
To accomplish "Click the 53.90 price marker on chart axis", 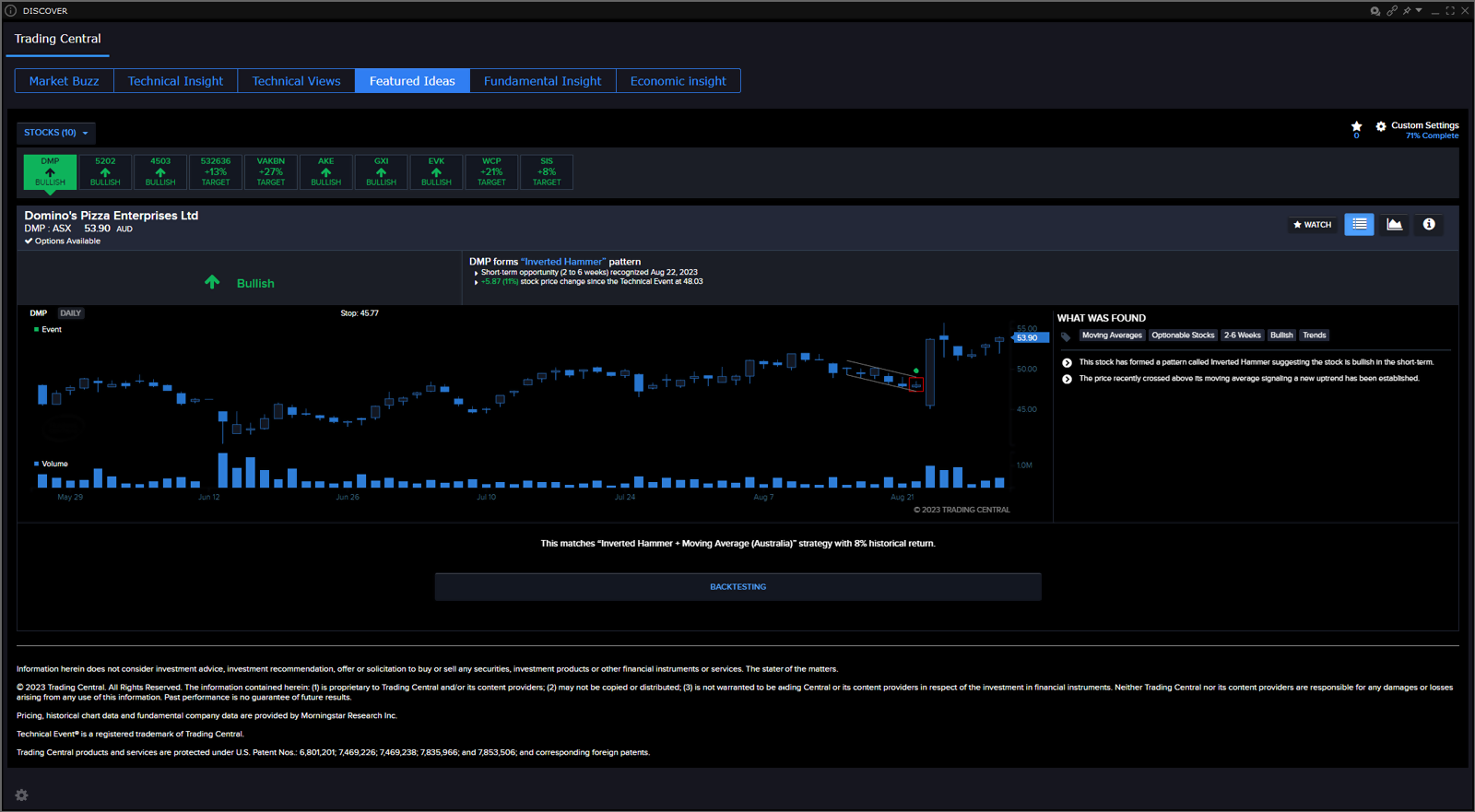I will coord(1029,338).
